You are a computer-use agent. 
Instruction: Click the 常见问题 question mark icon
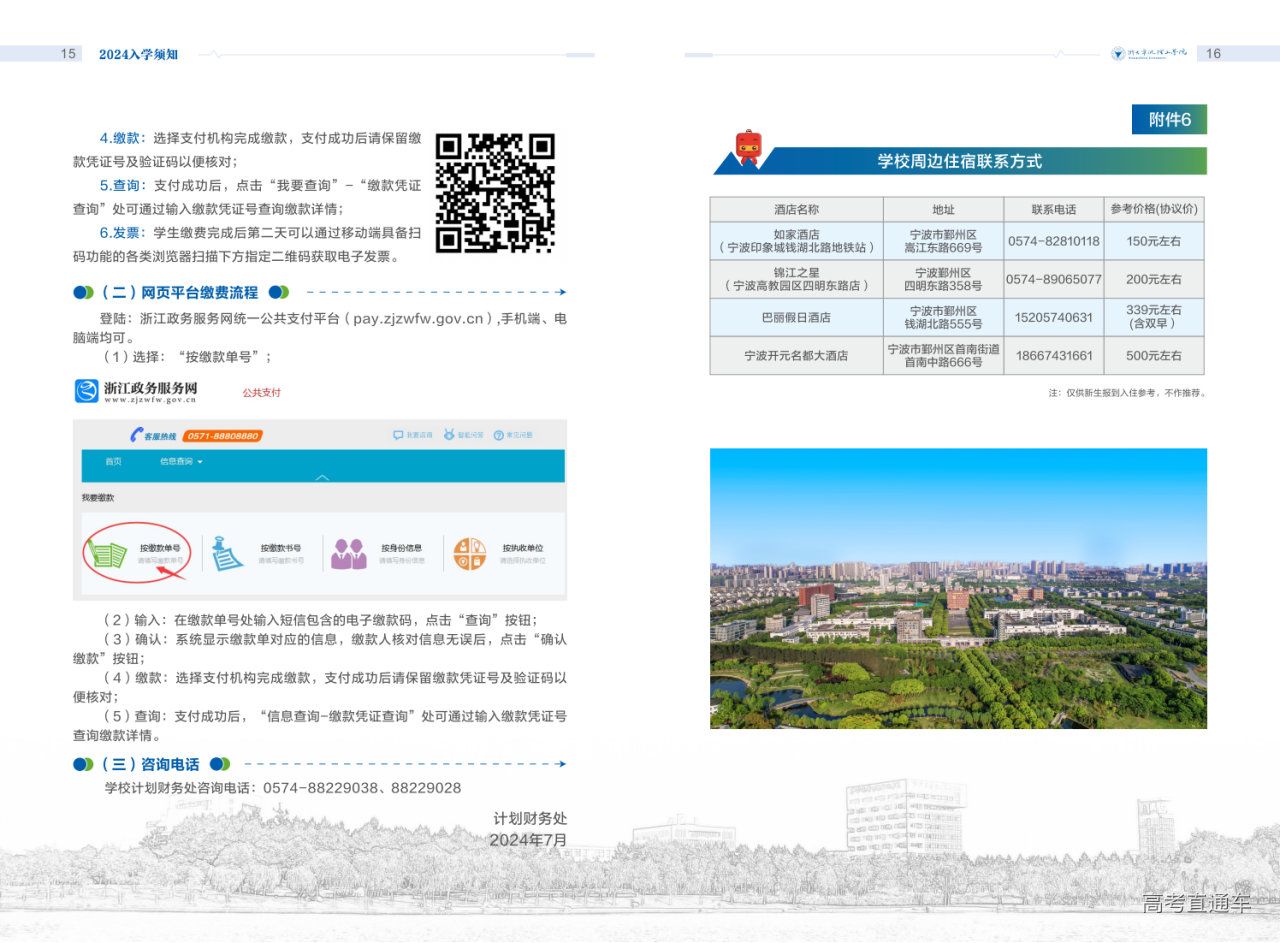tap(498, 436)
